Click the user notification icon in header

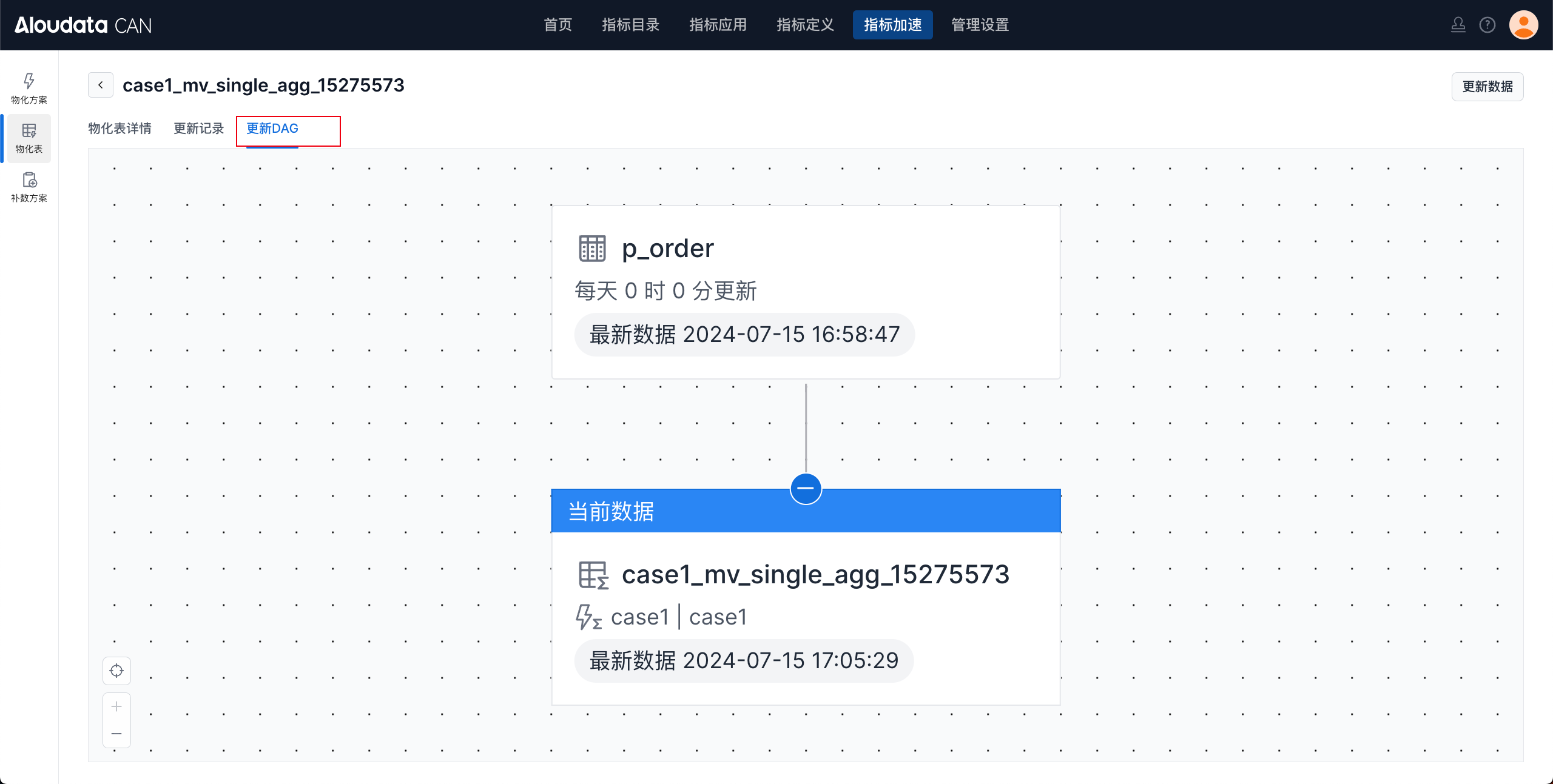click(x=1458, y=25)
